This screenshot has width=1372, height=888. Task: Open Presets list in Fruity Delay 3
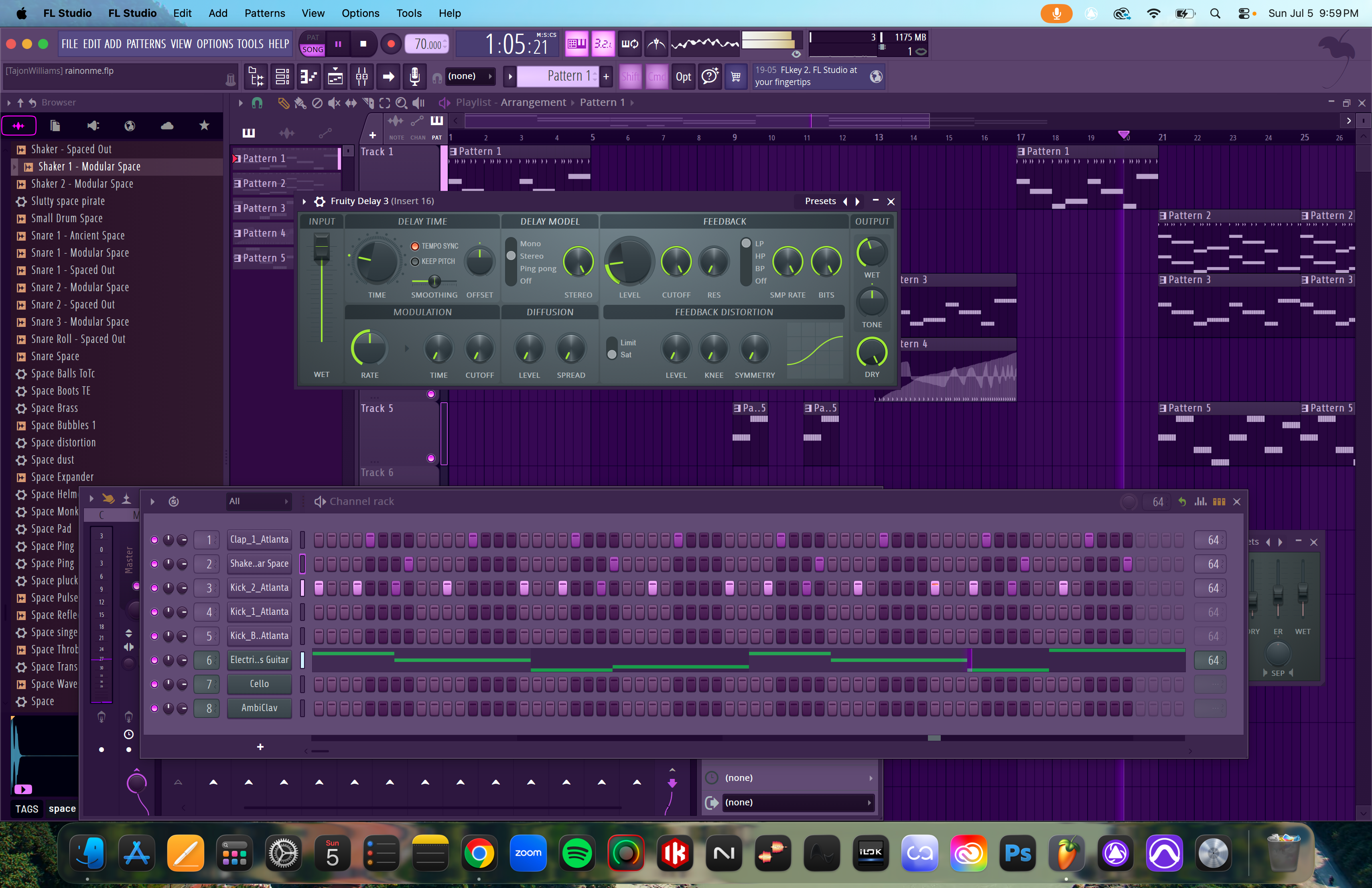click(x=820, y=201)
